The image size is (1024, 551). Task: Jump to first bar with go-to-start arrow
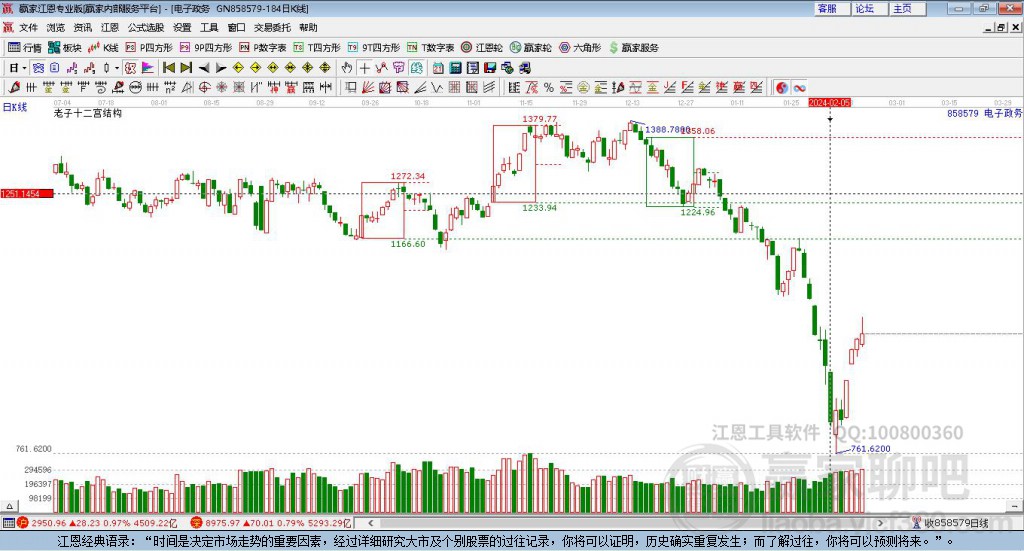(168, 68)
